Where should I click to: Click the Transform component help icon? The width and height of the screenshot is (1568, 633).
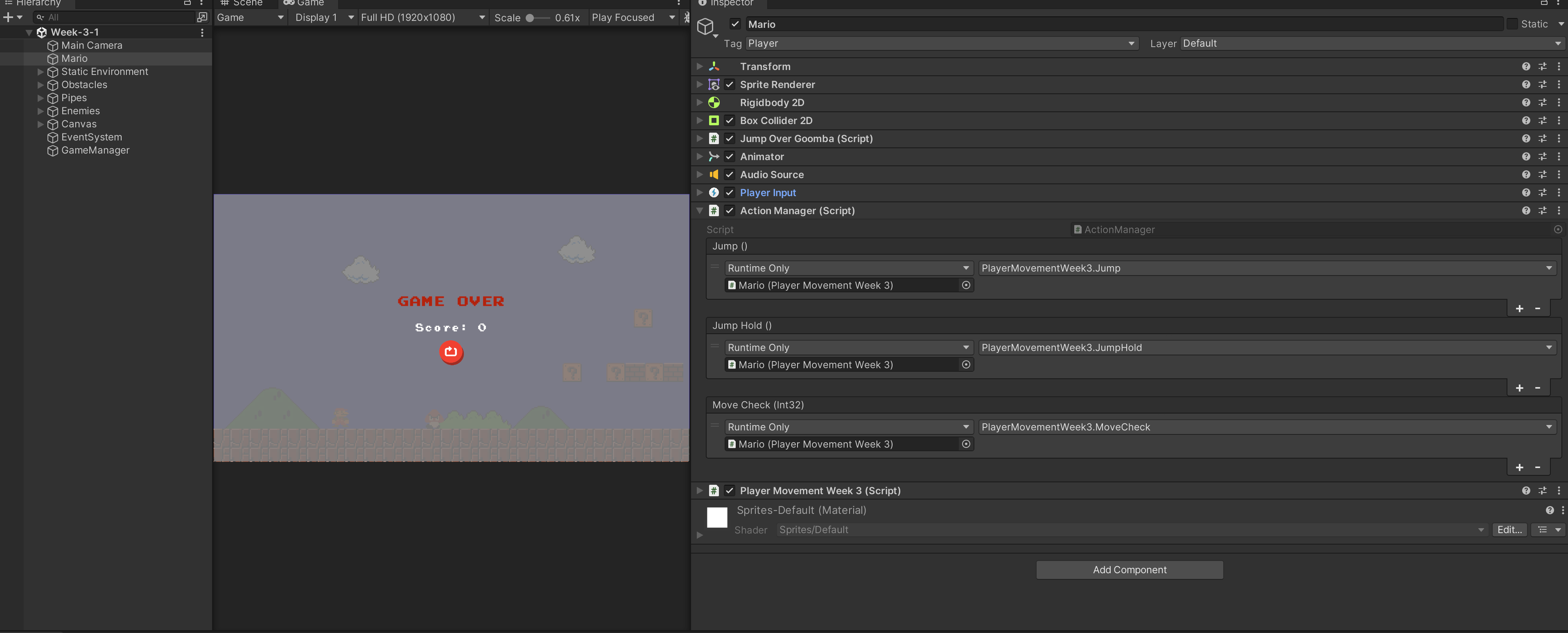1525,66
